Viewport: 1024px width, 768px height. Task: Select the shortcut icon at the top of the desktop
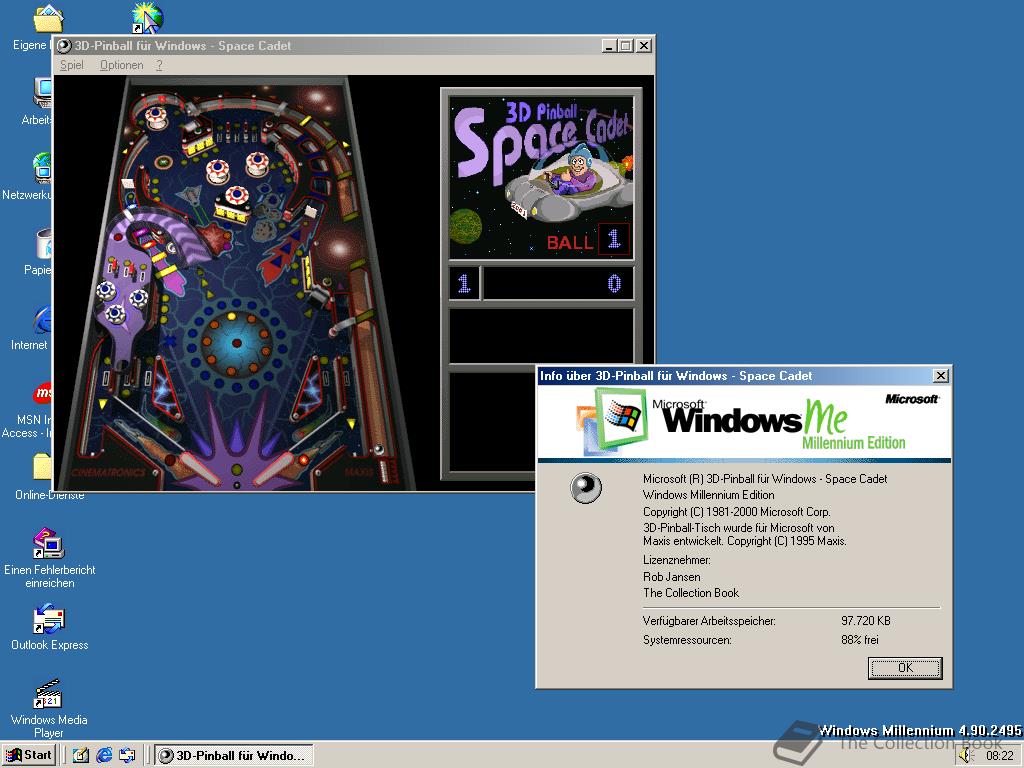tap(147, 18)
